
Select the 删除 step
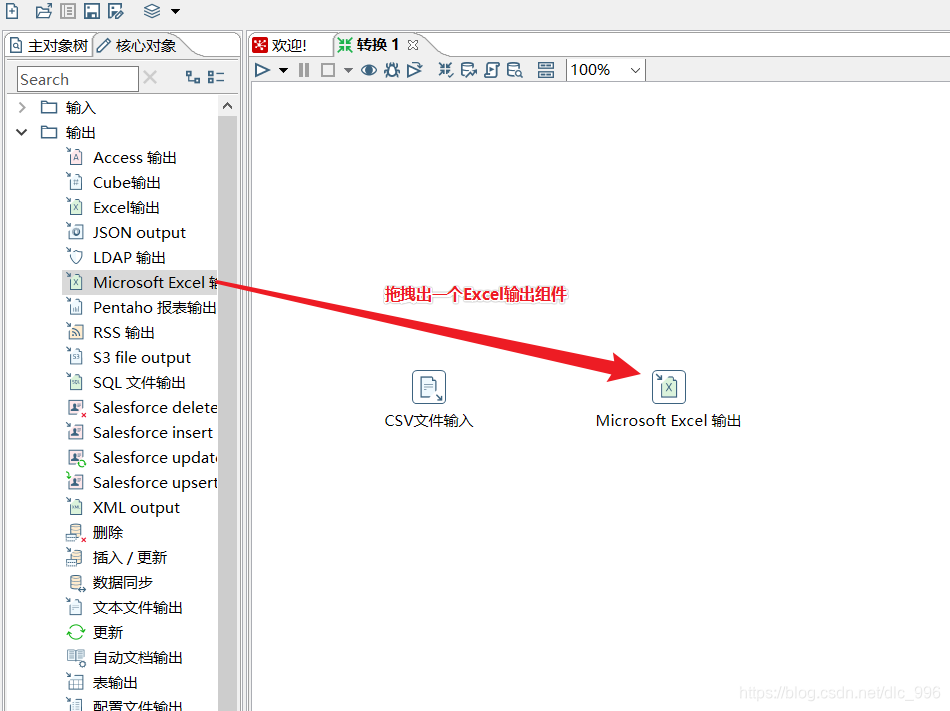tap(95, 532)
